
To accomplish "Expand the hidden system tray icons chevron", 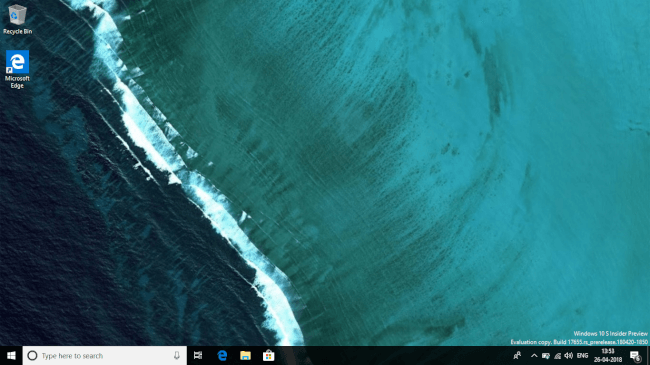I will point(534,355).
